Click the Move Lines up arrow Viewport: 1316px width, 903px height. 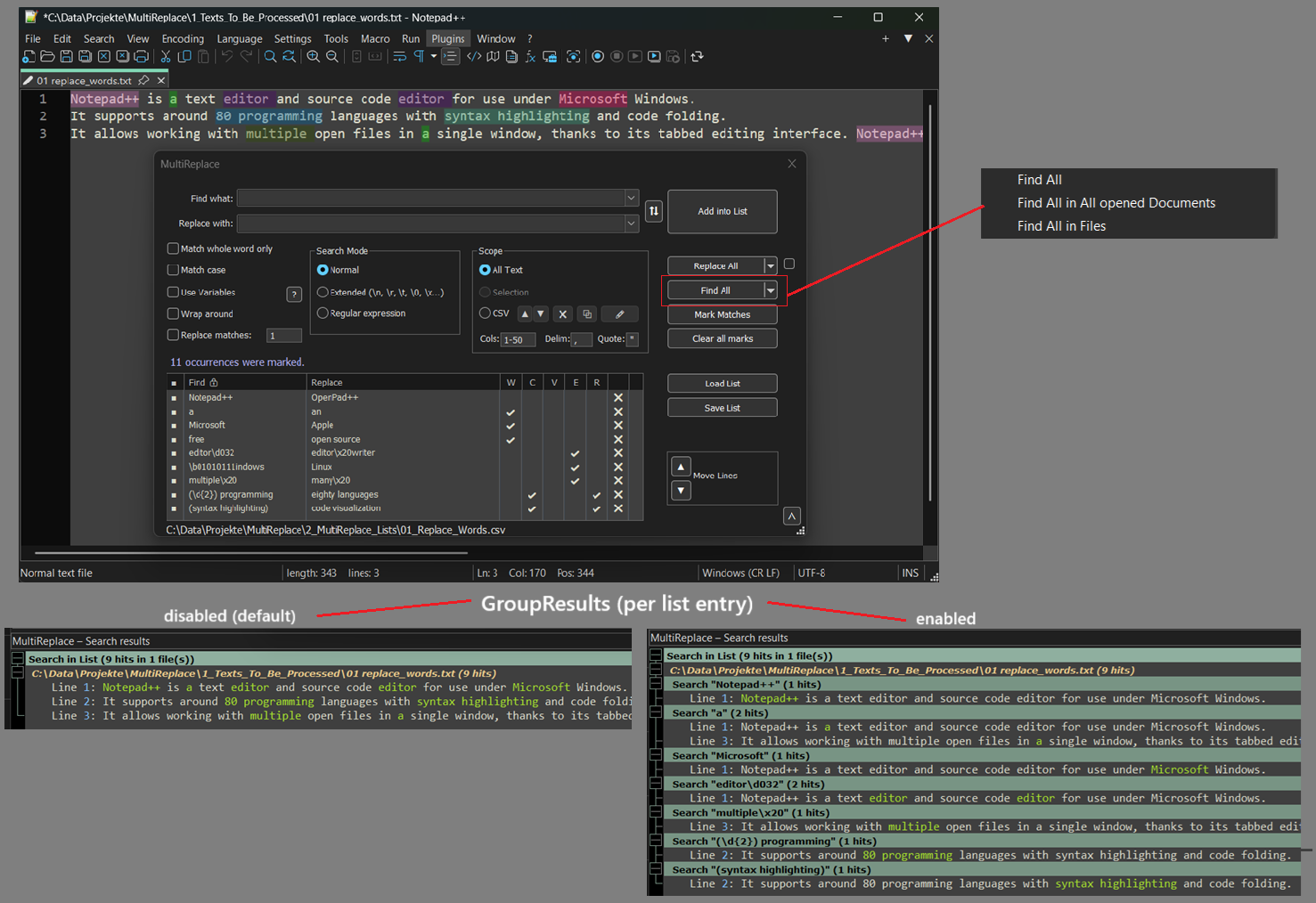(x=681, y=467)
